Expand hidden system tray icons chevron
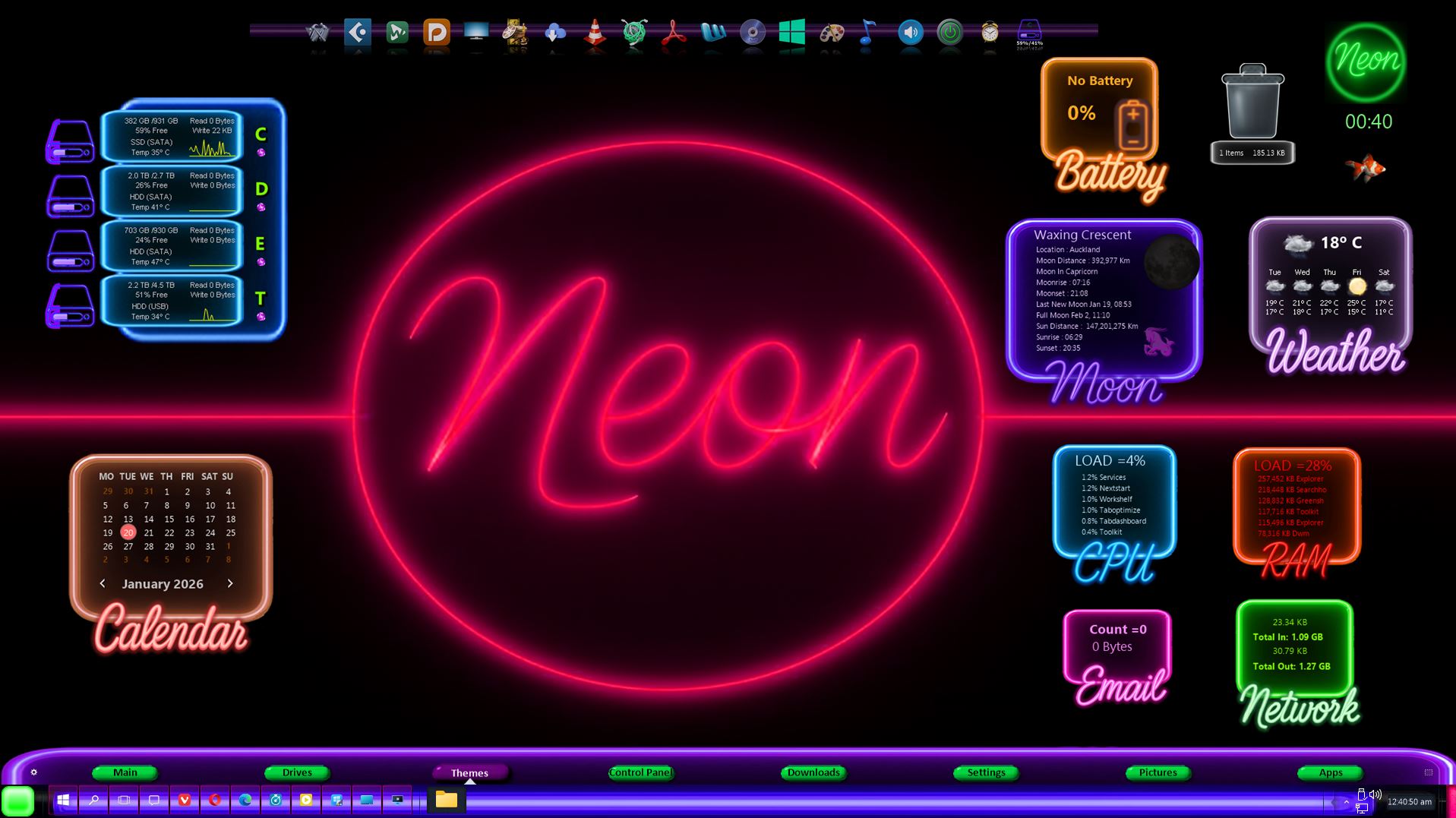This screenshot has width=1456, height=818. click(x=1346, y=802)
